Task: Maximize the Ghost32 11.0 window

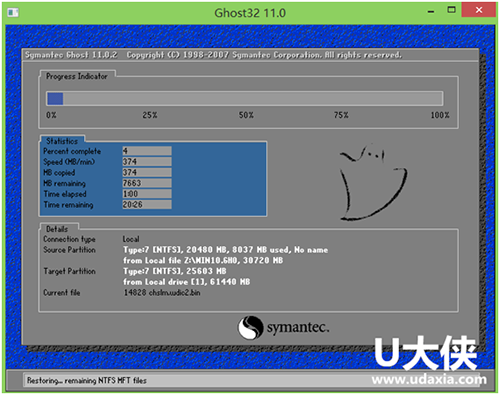Action: point(451,10)
